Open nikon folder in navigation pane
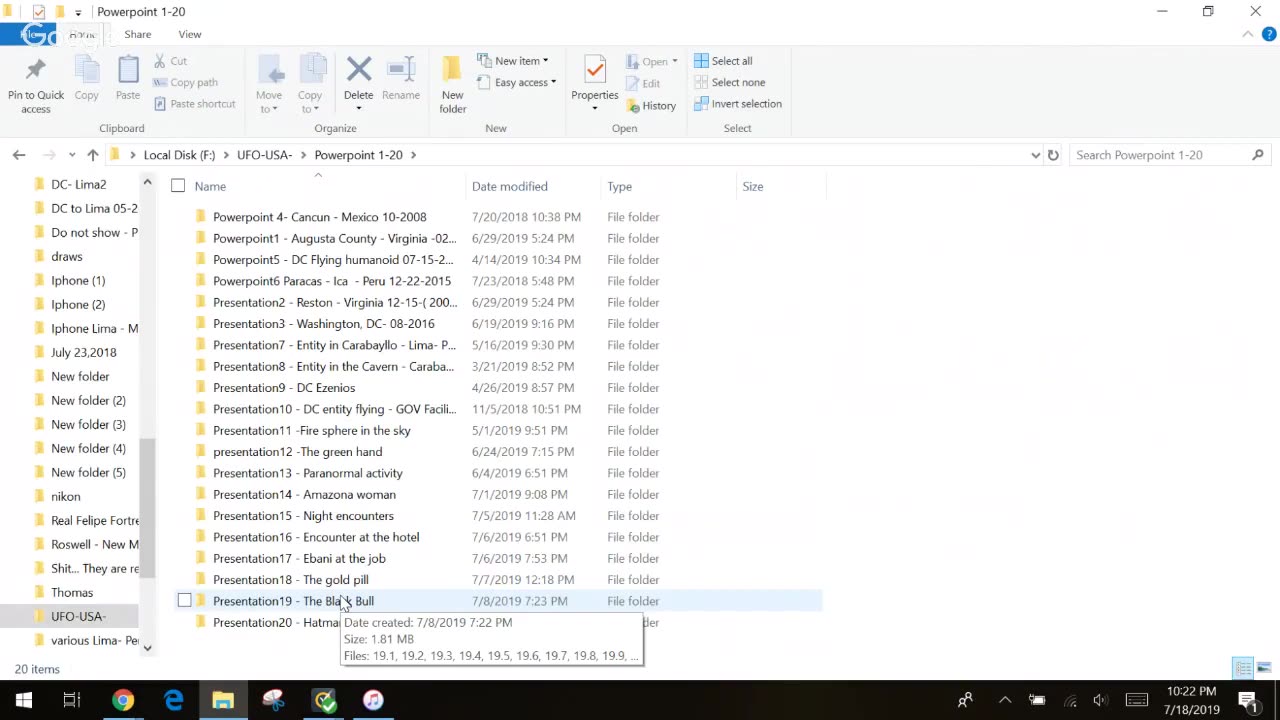1280x720 pixels. tap(65, 496)
